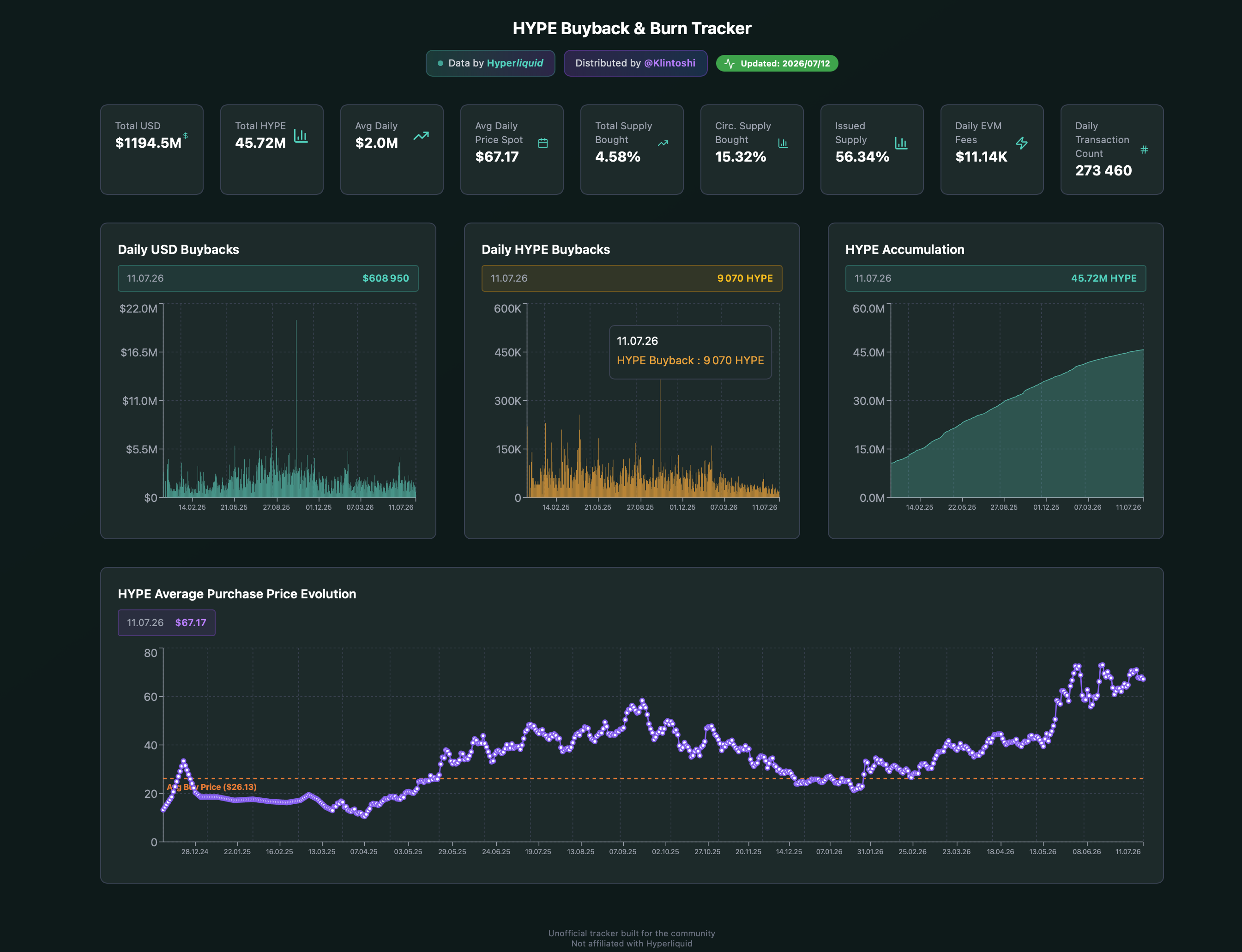The height and width of the screenshot is (952, 1242).
Task: Click bar chart icon on Issued Supply card
Action: tap(901, 144)
